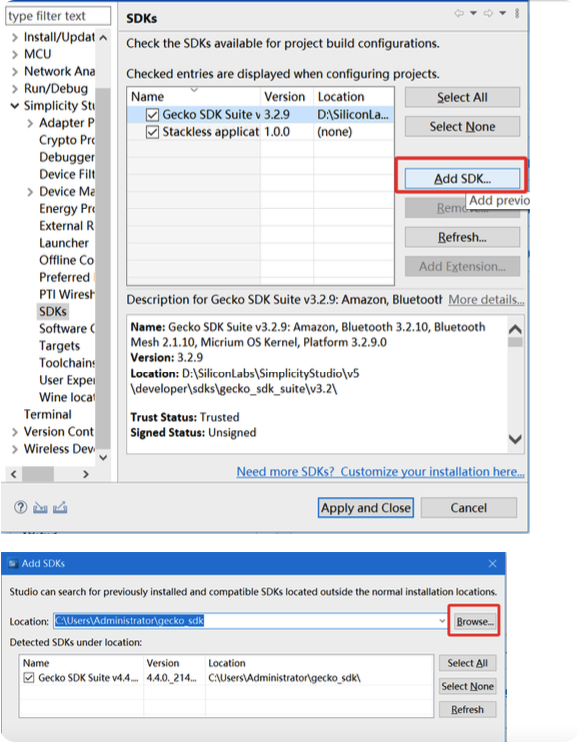Uncheck the Stackless application checkbox
Image resolution: width=579 pixels, height=742 pixels.
point(152,132)
